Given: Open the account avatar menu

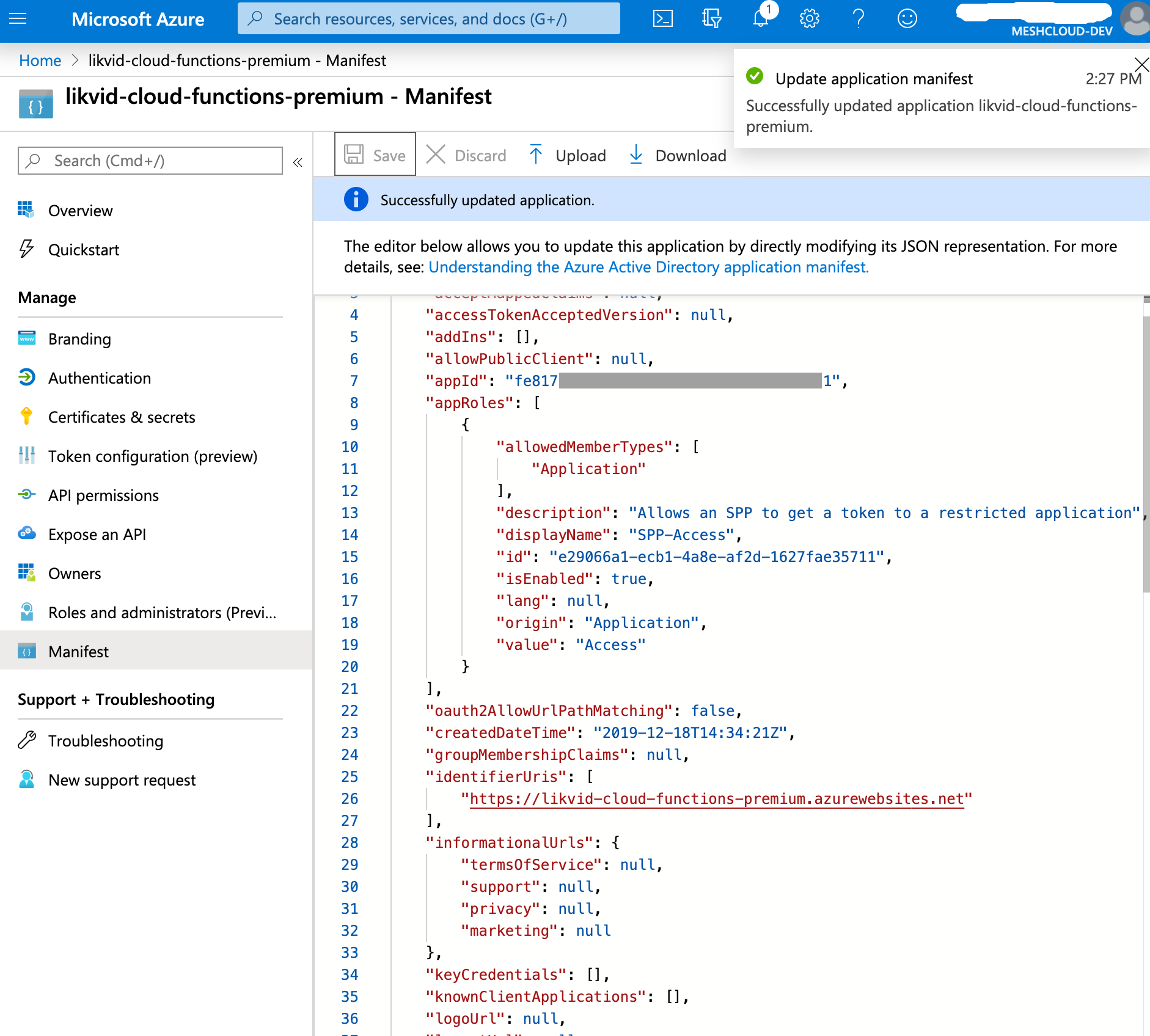Looking at the screenshot, I should [1135, 17].
